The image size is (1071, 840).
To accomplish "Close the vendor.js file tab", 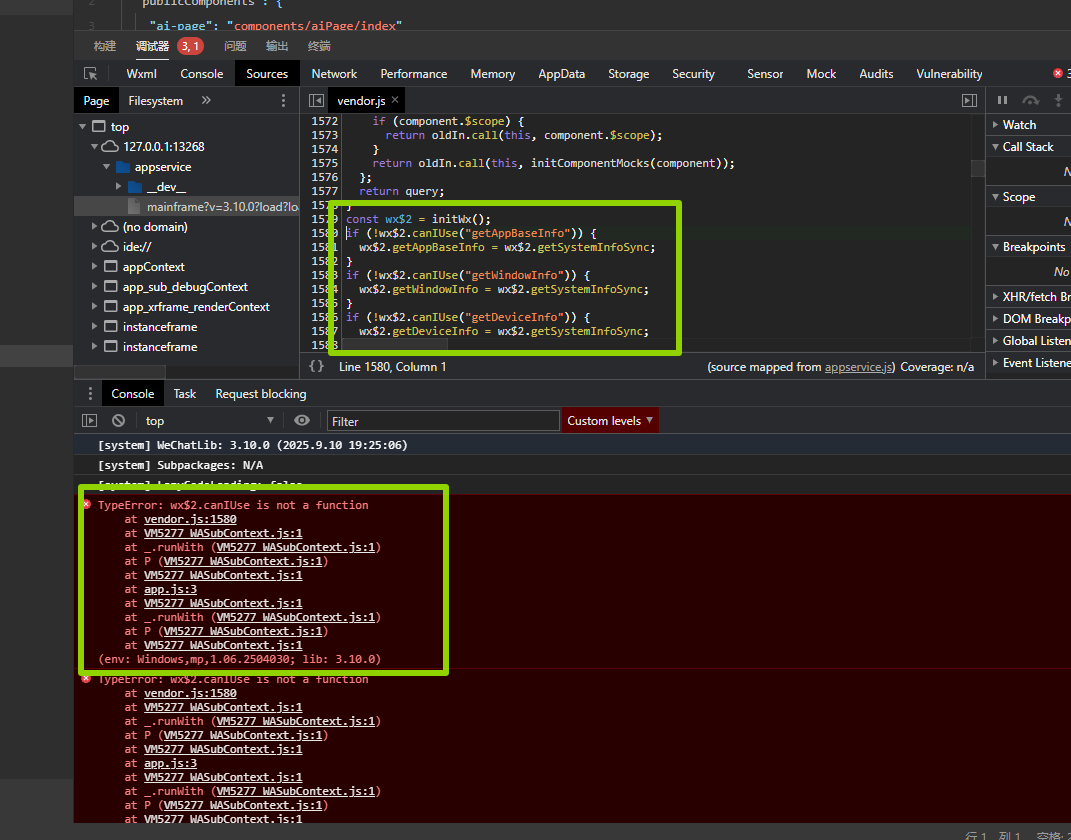I will tap(395, 100).
